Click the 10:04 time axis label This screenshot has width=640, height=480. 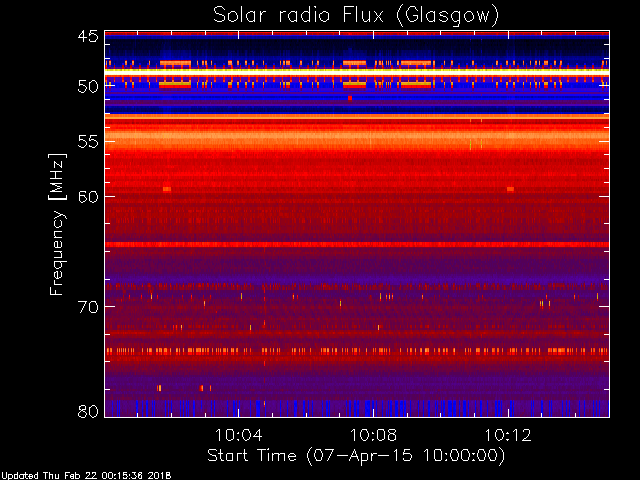(239, 435)
